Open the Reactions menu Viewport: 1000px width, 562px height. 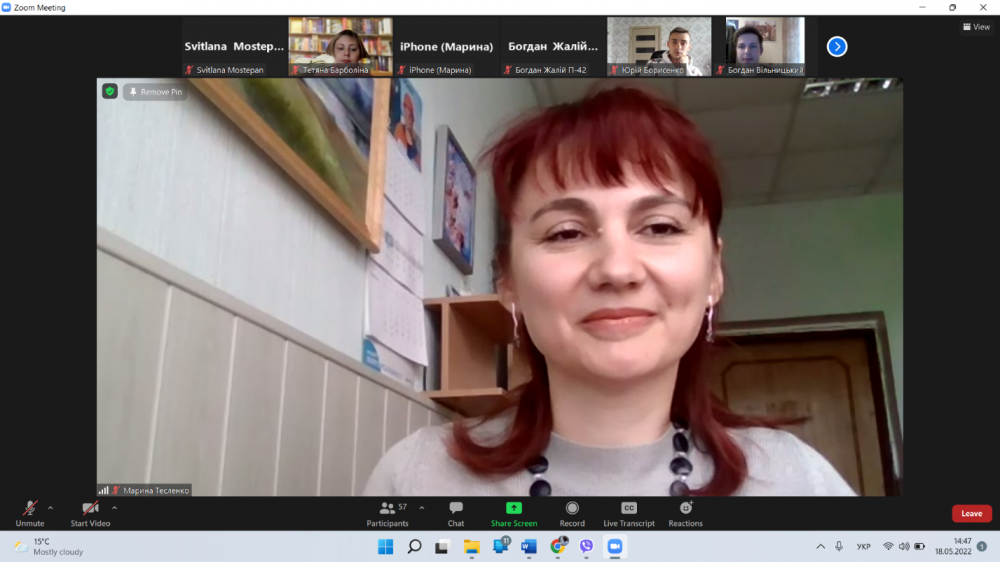point(685,511)
